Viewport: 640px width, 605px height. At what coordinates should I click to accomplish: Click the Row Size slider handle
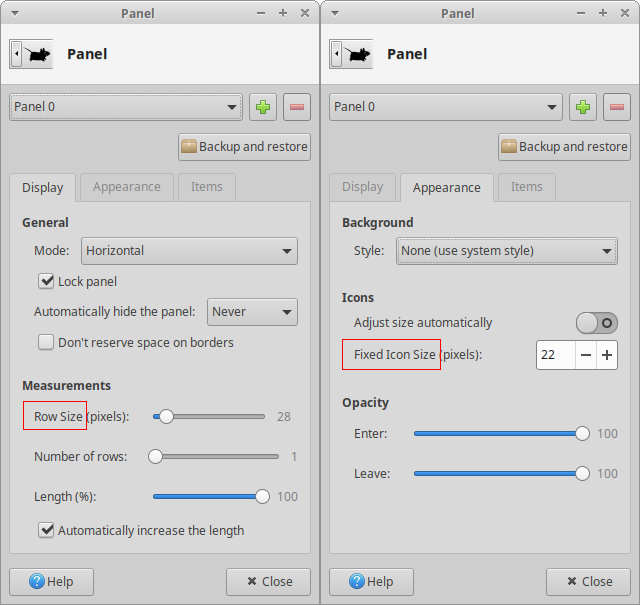point(166,417)
